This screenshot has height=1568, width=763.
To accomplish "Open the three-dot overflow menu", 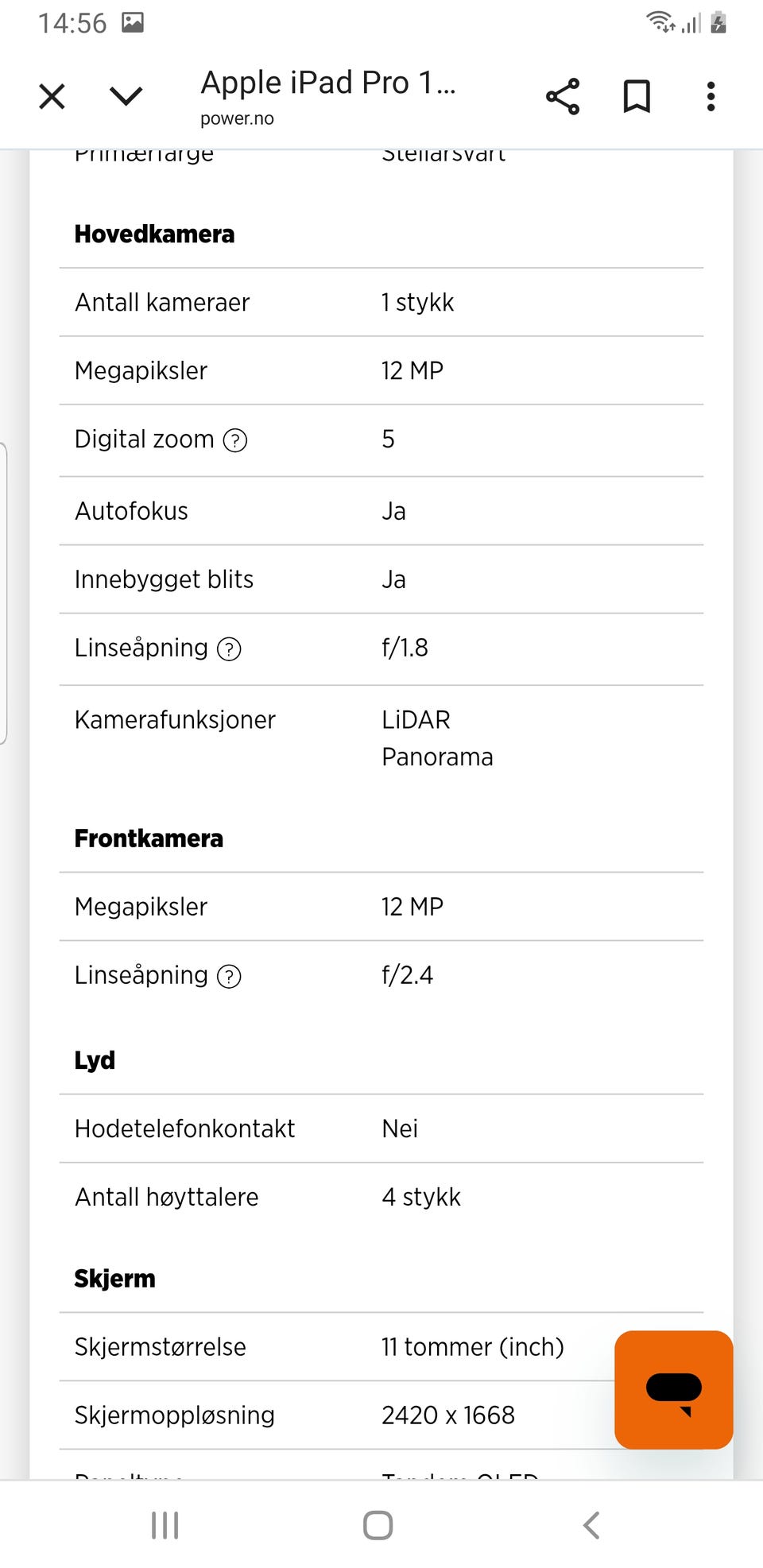I will [x=711, y=97].
